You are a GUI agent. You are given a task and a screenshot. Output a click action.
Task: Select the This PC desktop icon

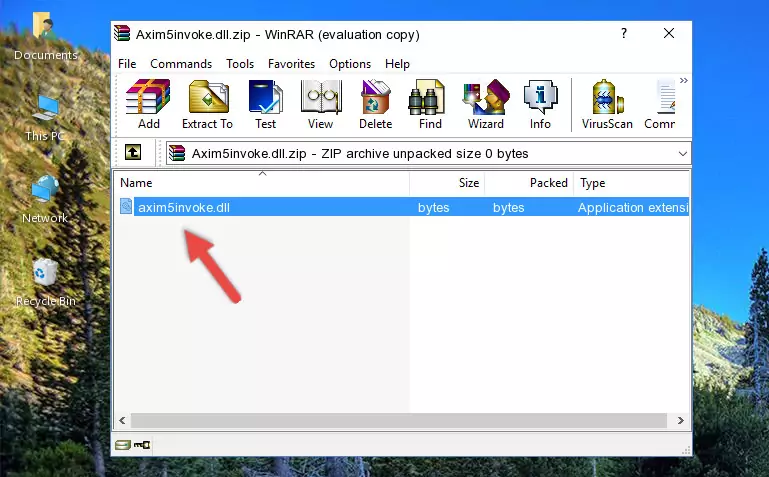45,118
